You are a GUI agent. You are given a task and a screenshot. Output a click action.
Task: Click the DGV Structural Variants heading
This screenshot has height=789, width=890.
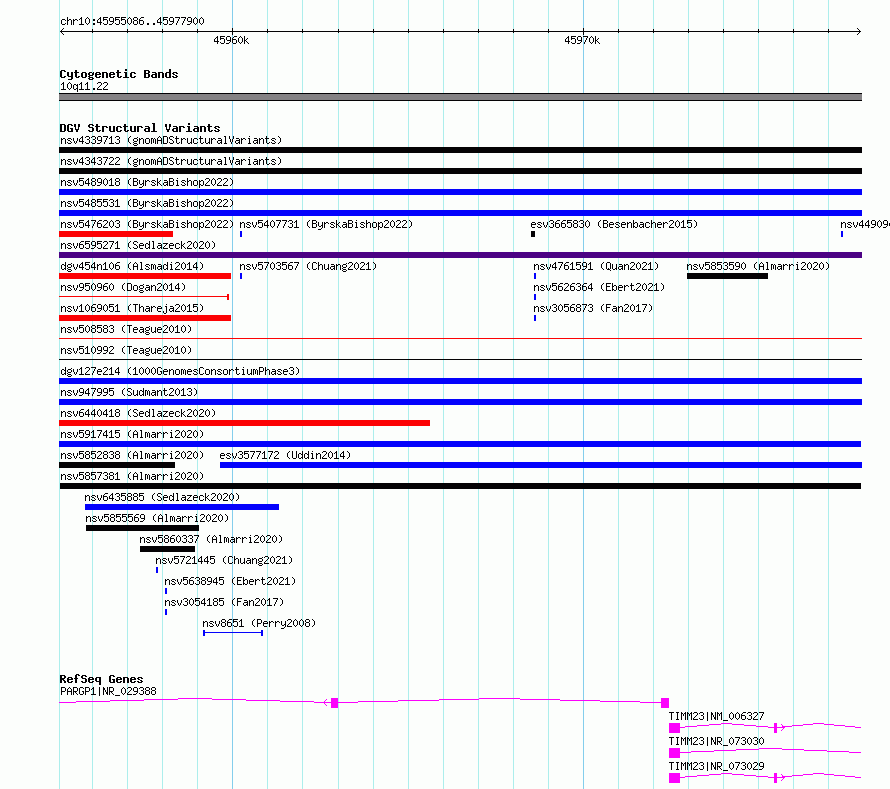click(x=140, y=128)
